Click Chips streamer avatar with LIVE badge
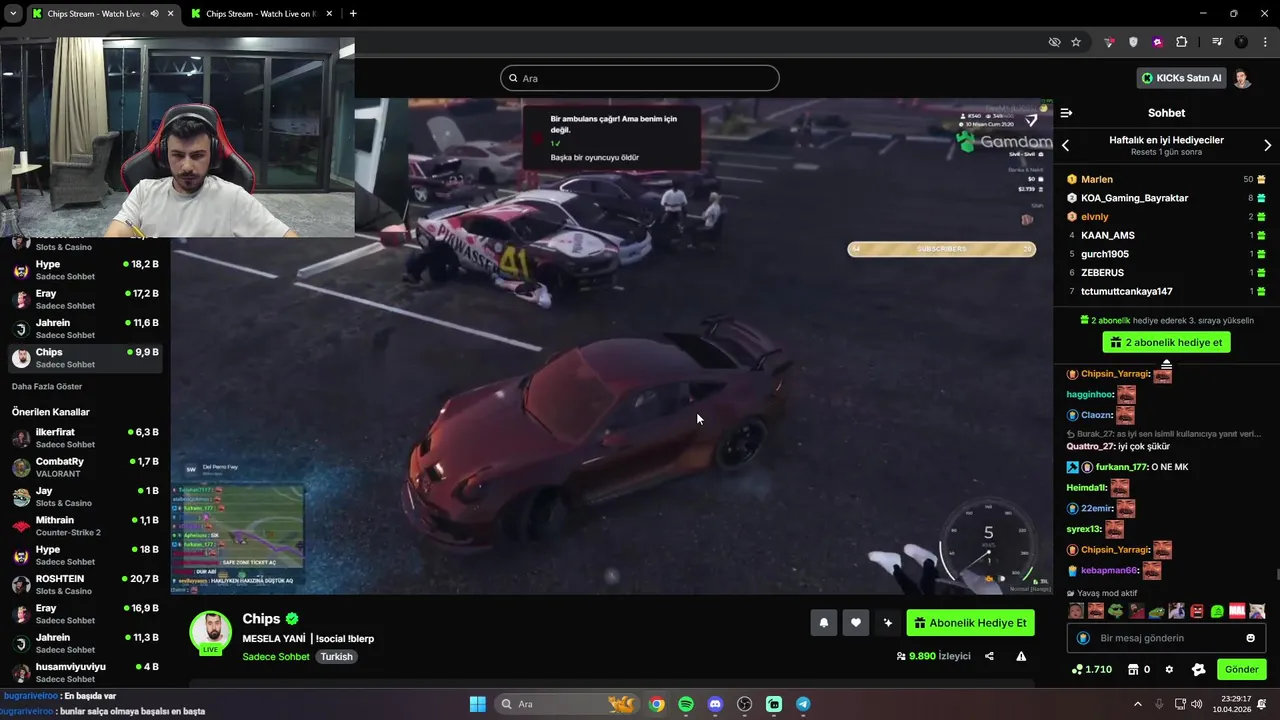 tap(211, 632)
